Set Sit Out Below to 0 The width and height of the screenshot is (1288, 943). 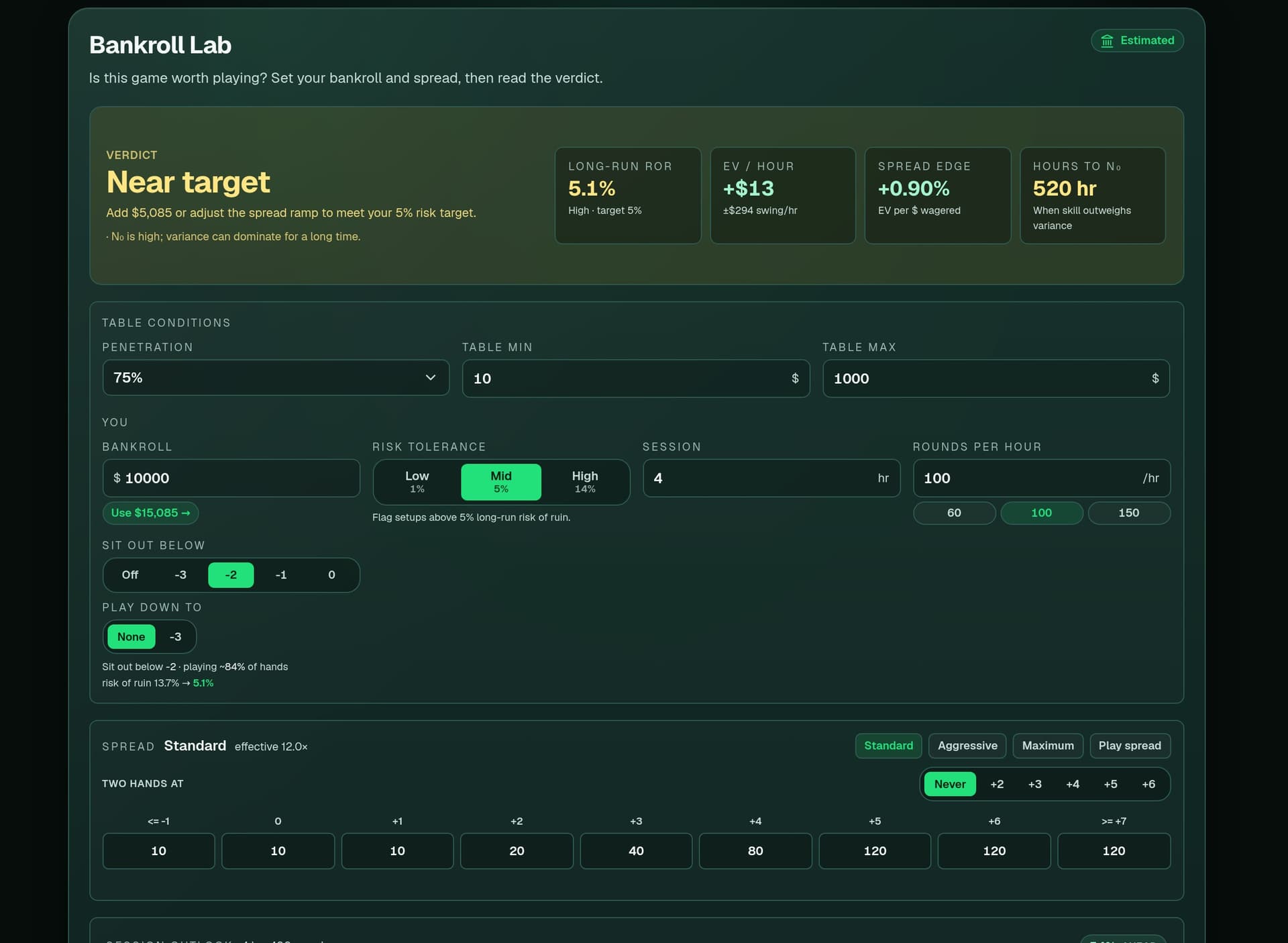click(331, 575)
